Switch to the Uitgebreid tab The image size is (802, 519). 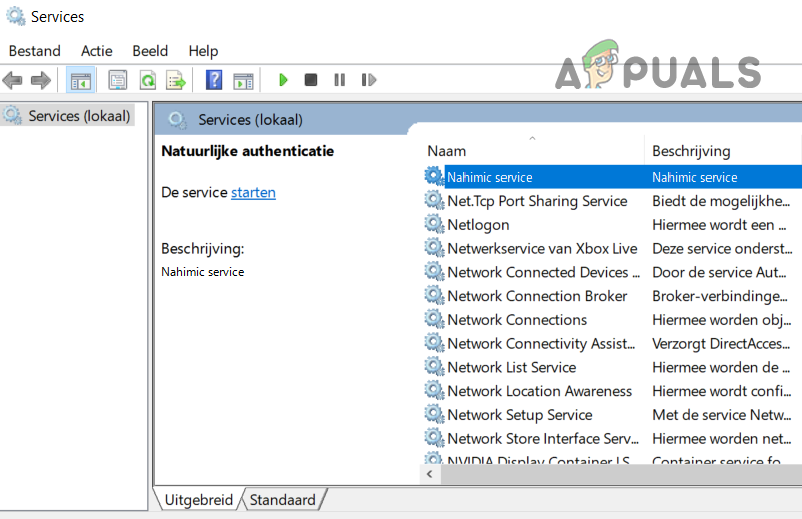click(x=198, y=500)
